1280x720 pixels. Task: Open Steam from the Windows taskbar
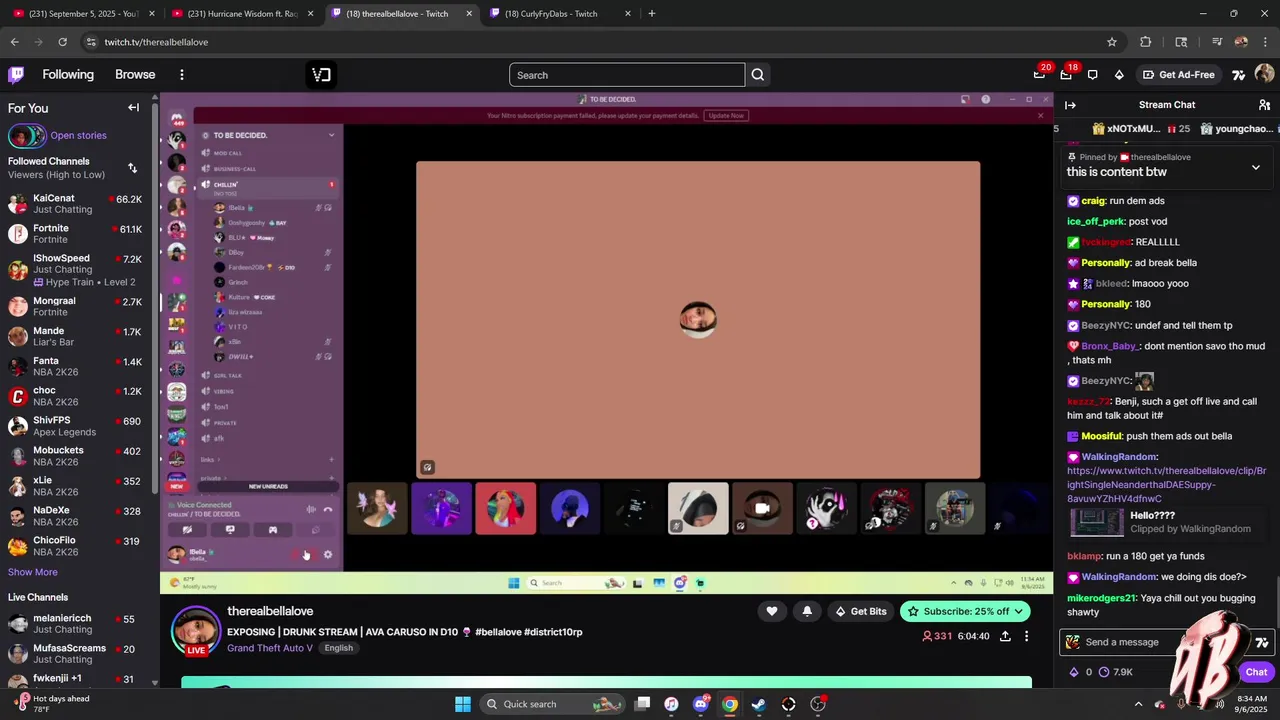tap(759, 704)
